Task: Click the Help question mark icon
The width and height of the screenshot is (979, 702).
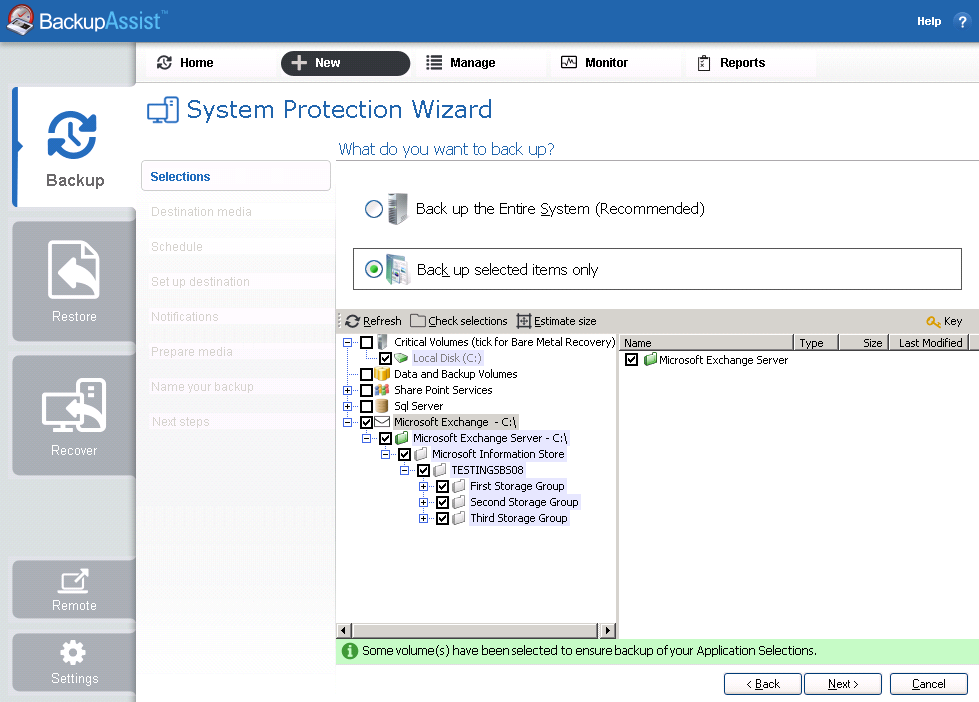Action: pyautogui.click(x=962, y=21)
